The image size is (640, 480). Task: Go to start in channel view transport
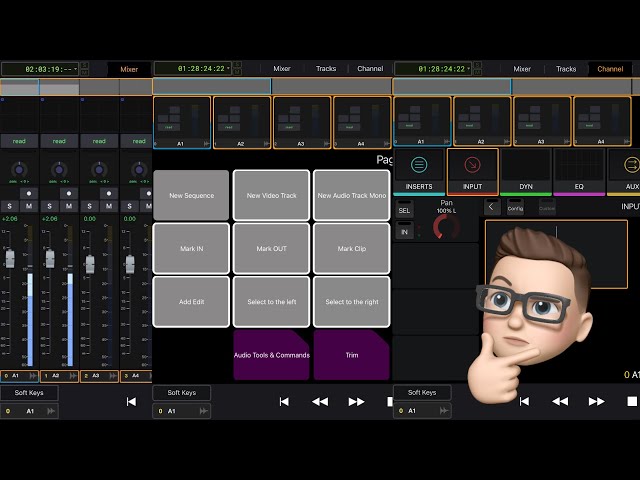[x=524, y=401]
